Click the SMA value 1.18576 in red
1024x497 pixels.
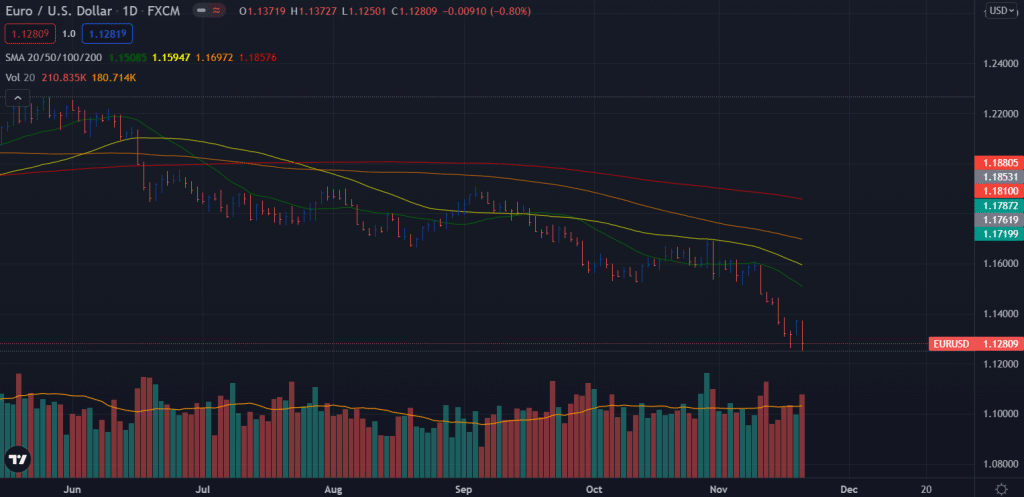(258, 57)
